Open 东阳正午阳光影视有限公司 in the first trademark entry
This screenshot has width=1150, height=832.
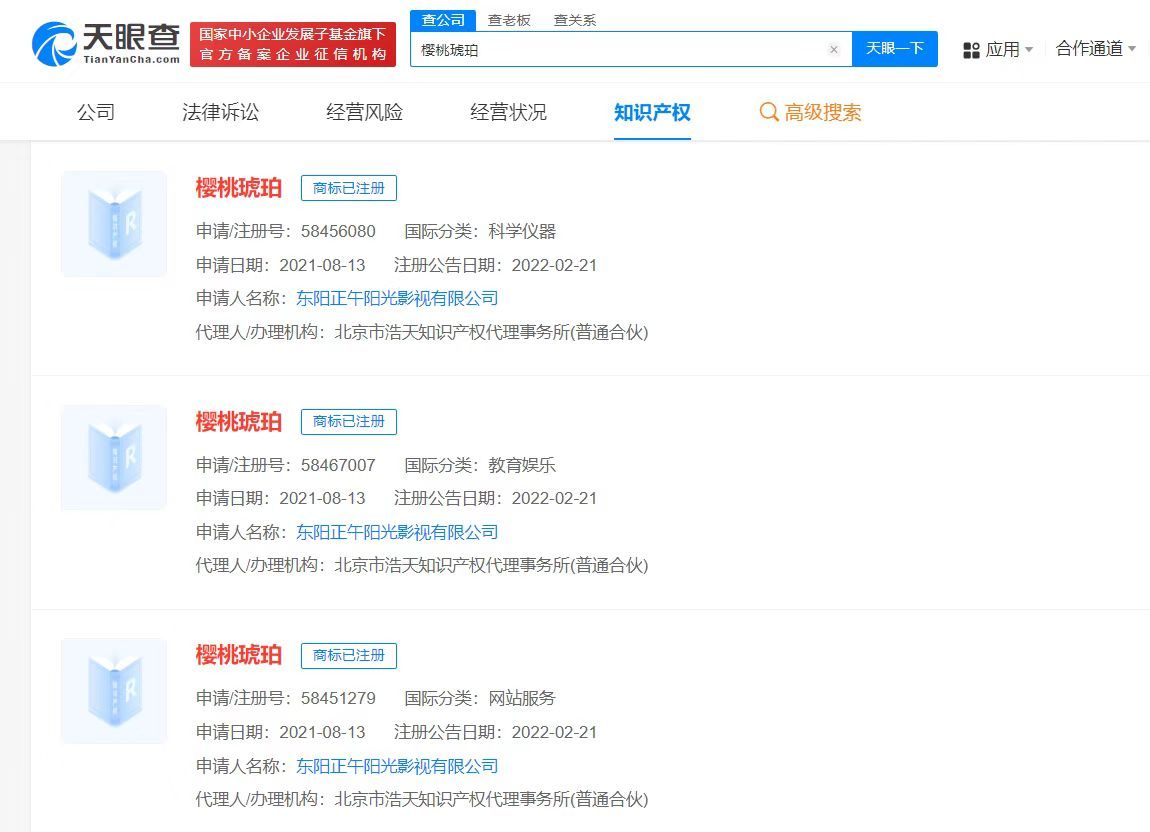point(398,298)
